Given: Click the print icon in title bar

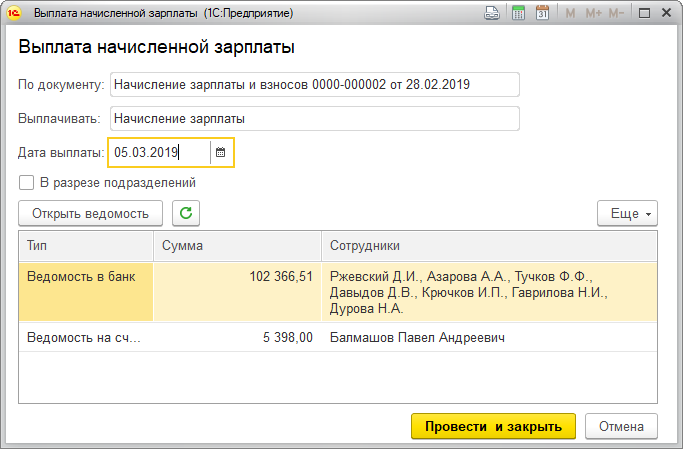Looking at the screenshot, I should tap(491, 14).
